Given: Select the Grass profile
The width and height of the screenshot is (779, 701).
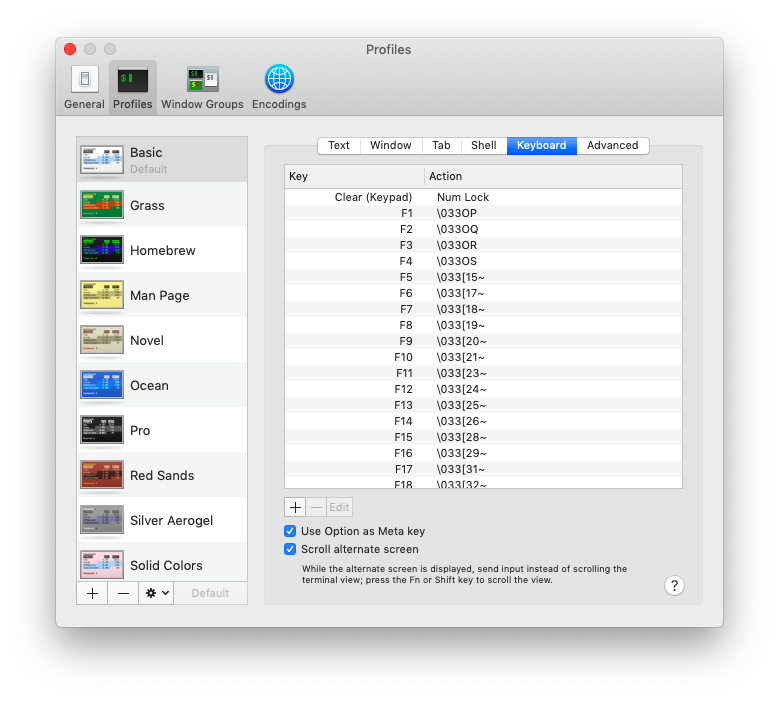Looking at the screenshot, I should point(162,205).
